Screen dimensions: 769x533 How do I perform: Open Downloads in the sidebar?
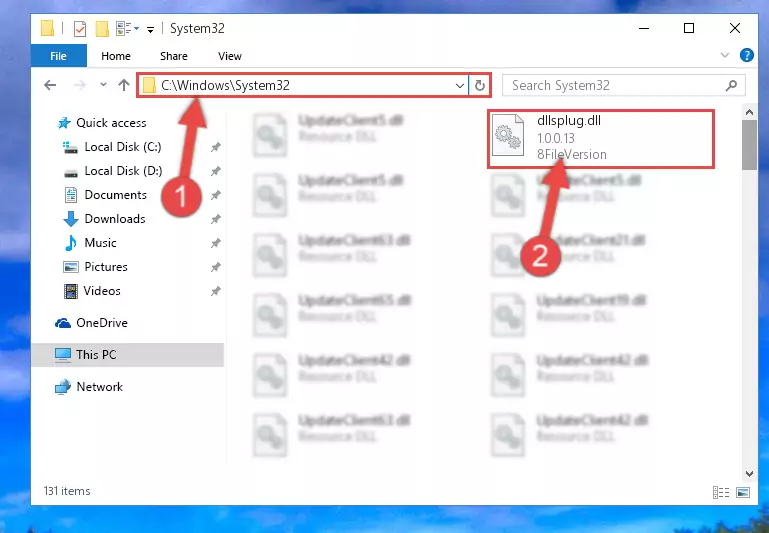click(x=115, y=219)
